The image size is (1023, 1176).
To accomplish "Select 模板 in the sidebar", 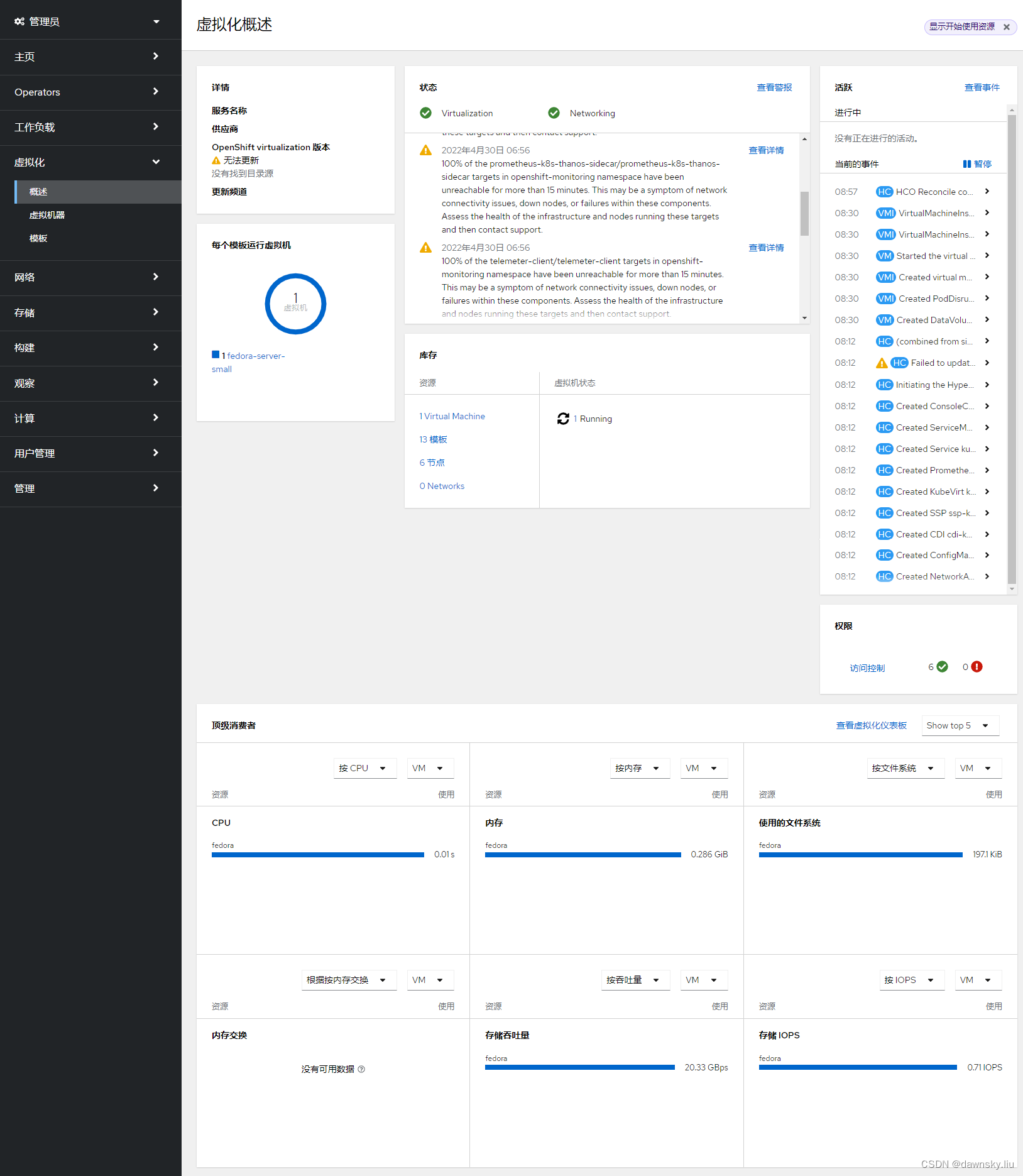I will pos(38,238).
